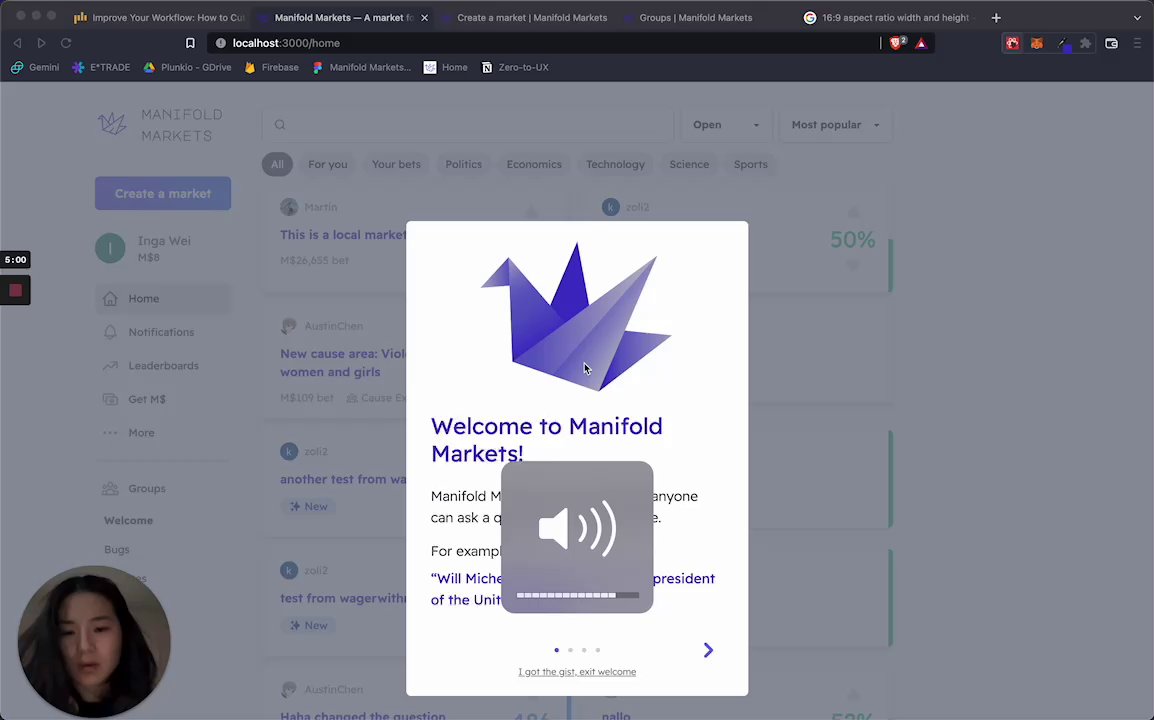Reload the page with refresh icon
Screen dimensions: 1154x720
point(66,43)
